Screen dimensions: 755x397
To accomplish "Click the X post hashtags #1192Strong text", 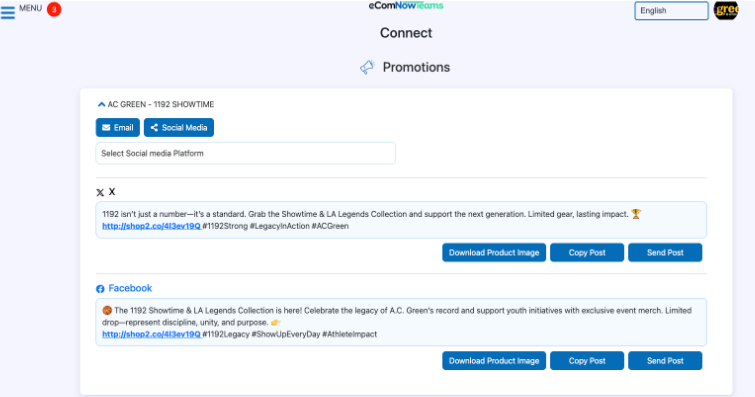I will (225, 226).
